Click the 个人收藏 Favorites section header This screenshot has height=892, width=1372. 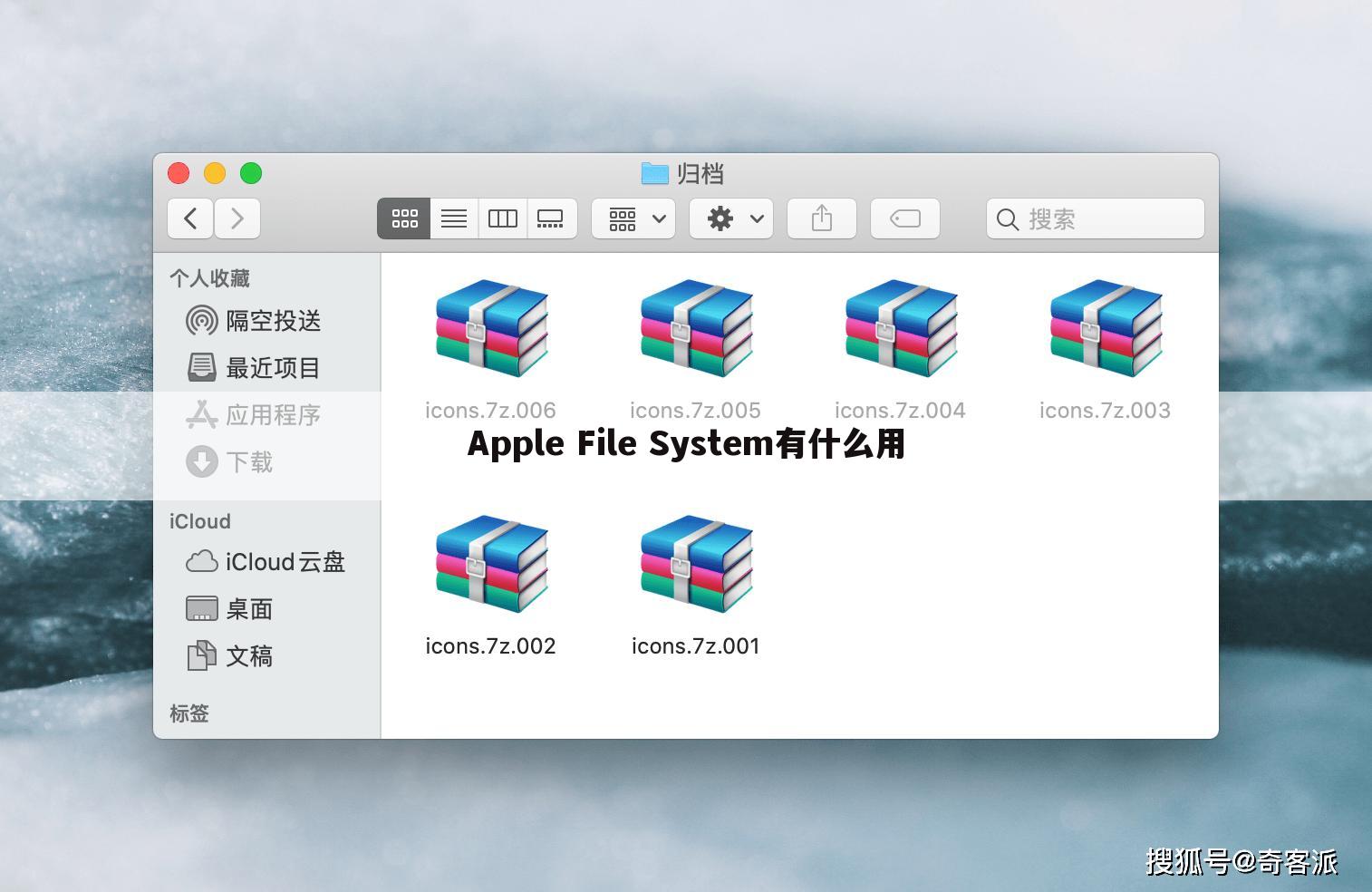[209, 278]
